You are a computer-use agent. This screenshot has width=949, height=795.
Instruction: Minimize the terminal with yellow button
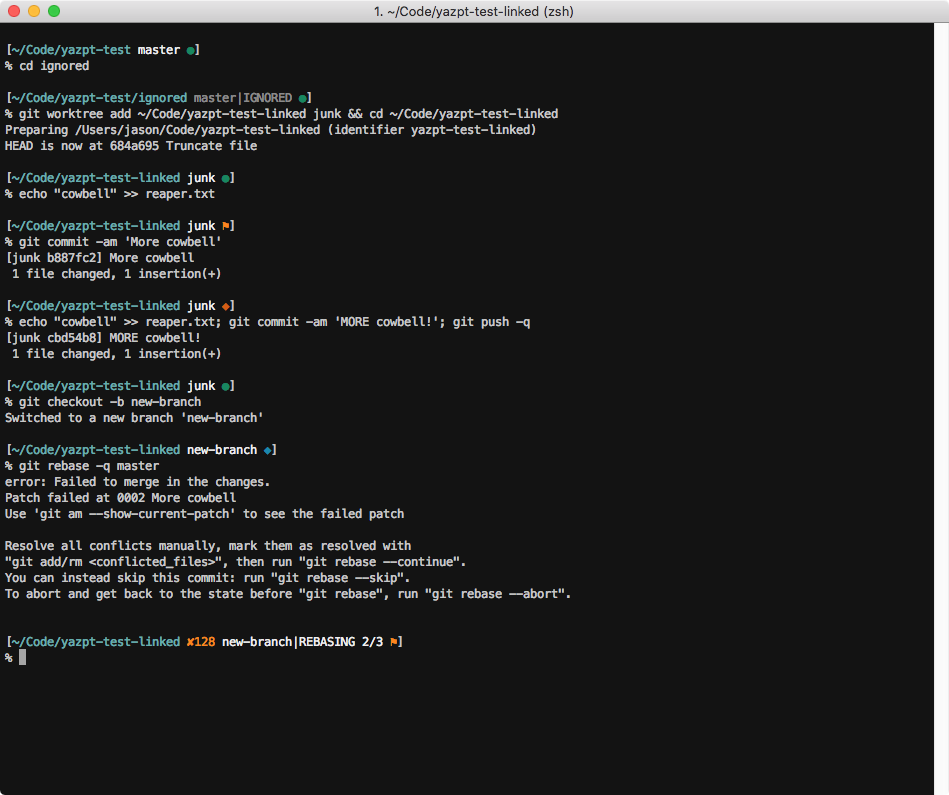pyautogui.click(x=34, y=11)
